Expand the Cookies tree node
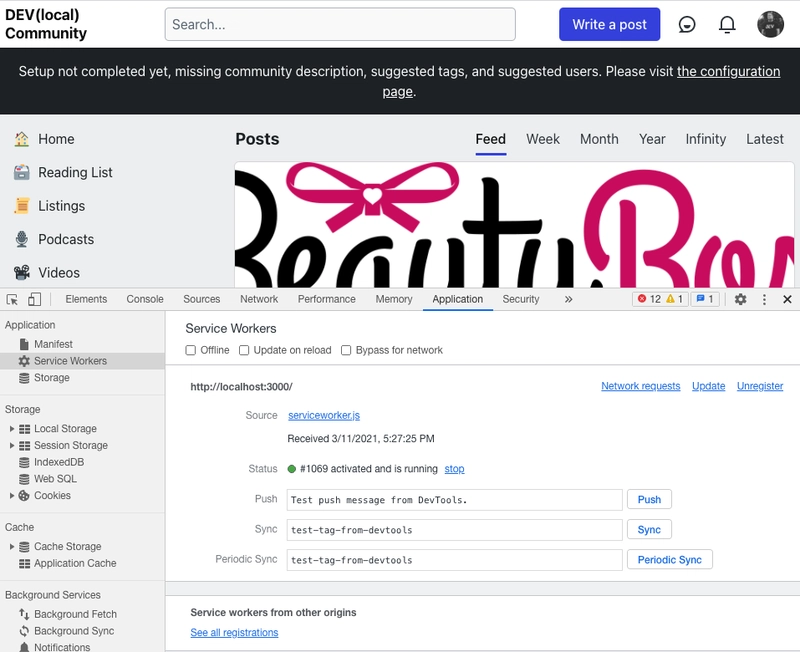Image resolution: width=800 pixels, height=652 pixels. tap(12, 495)
